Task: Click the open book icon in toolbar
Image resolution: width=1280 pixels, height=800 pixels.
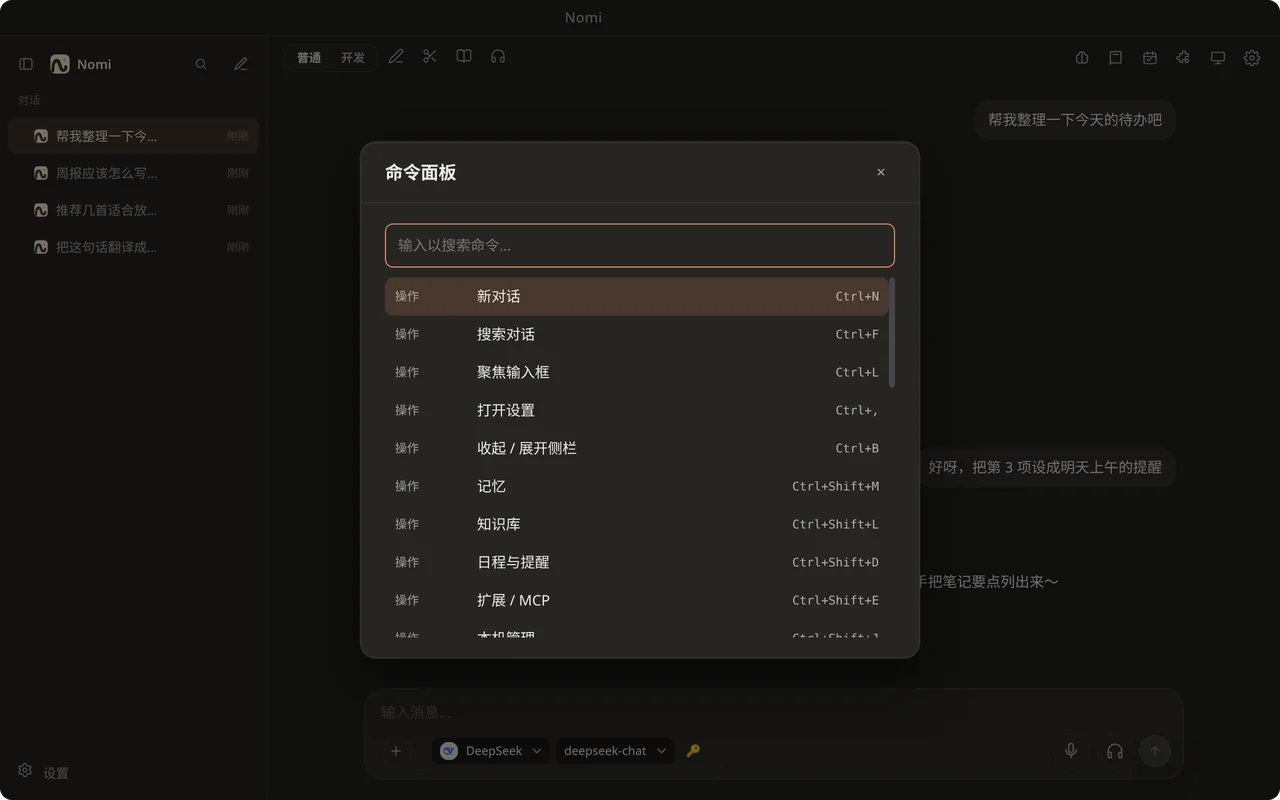Action: [x=464, y=57]
